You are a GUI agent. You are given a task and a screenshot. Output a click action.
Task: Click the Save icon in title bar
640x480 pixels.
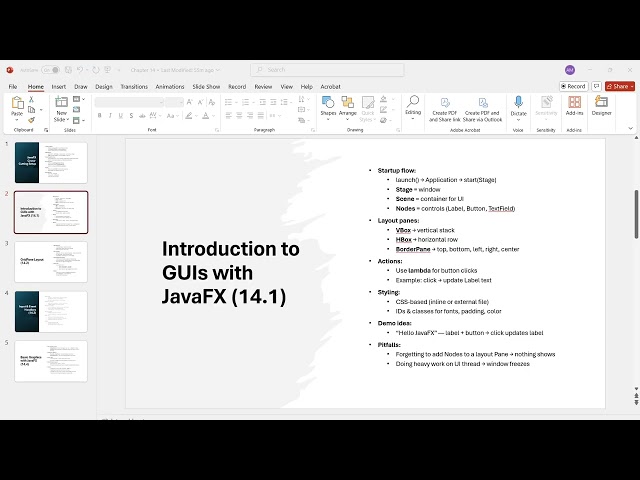pyautogui.click(x=68, y=70)
